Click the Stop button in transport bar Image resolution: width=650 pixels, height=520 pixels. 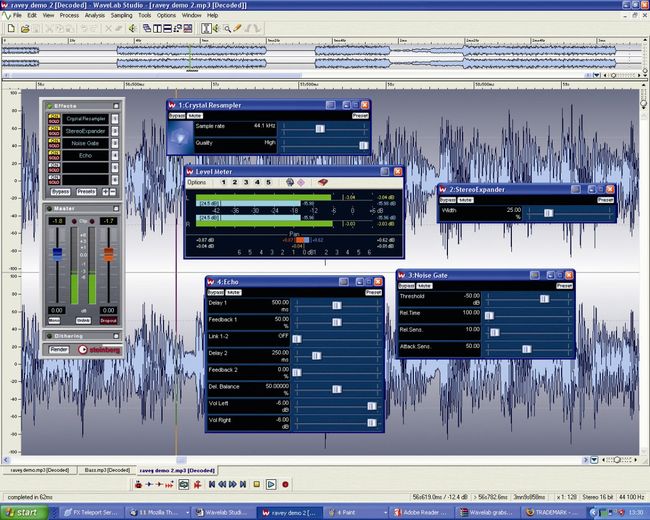pos(257,484)
